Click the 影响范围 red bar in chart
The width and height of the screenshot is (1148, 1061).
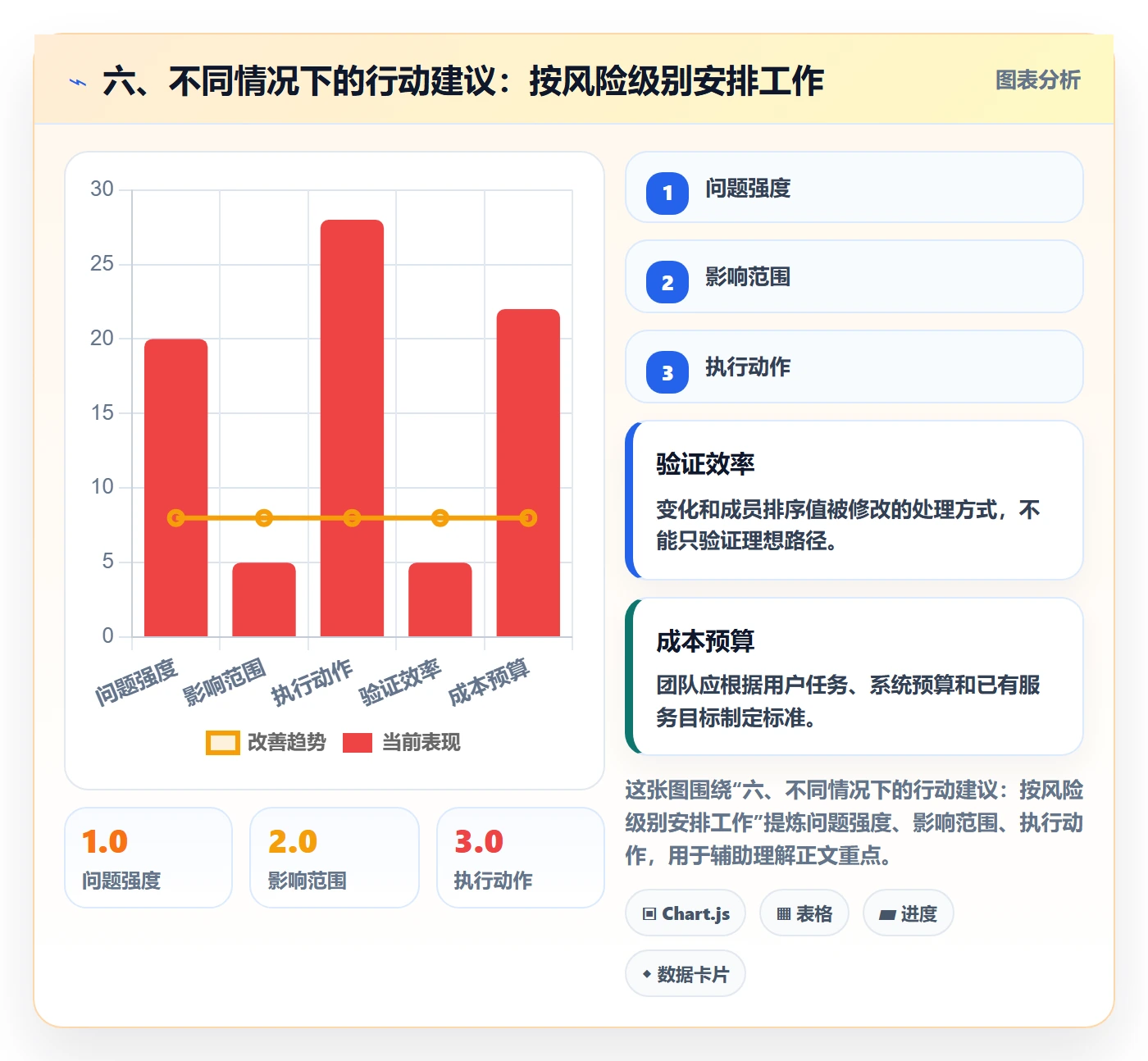264,599
